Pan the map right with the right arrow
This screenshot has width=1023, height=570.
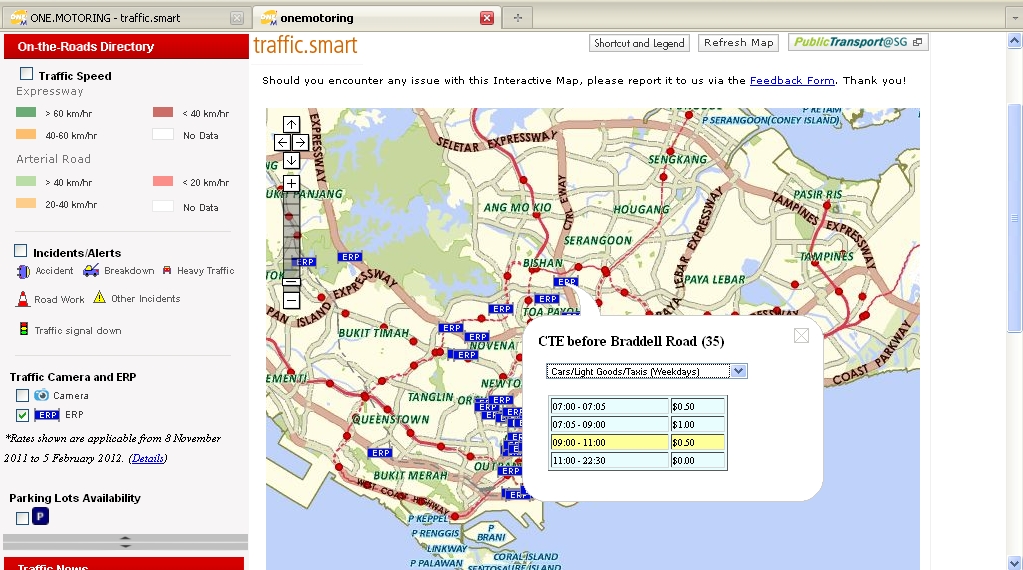click(300, 142)
